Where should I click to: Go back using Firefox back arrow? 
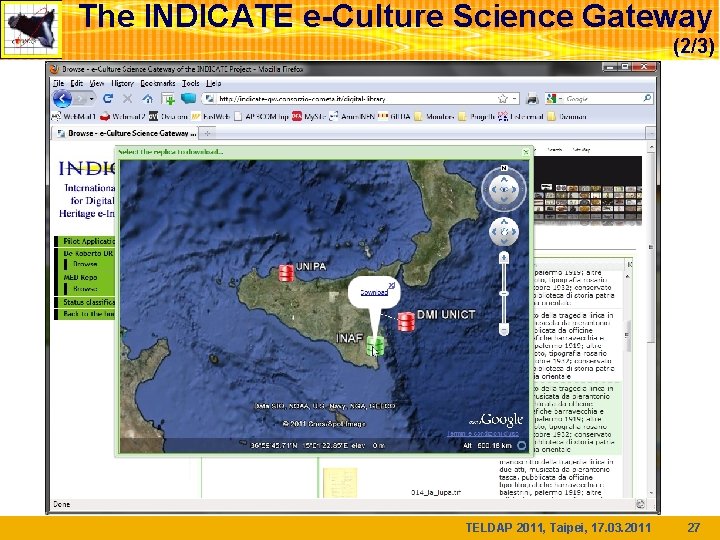(62, 99)
